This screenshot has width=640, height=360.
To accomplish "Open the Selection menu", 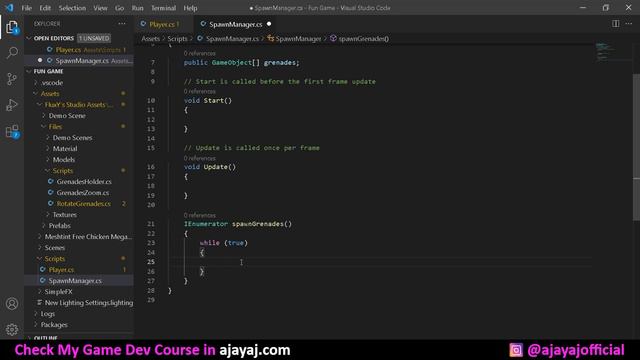I will pyautogui.click(x=72, y=8).
